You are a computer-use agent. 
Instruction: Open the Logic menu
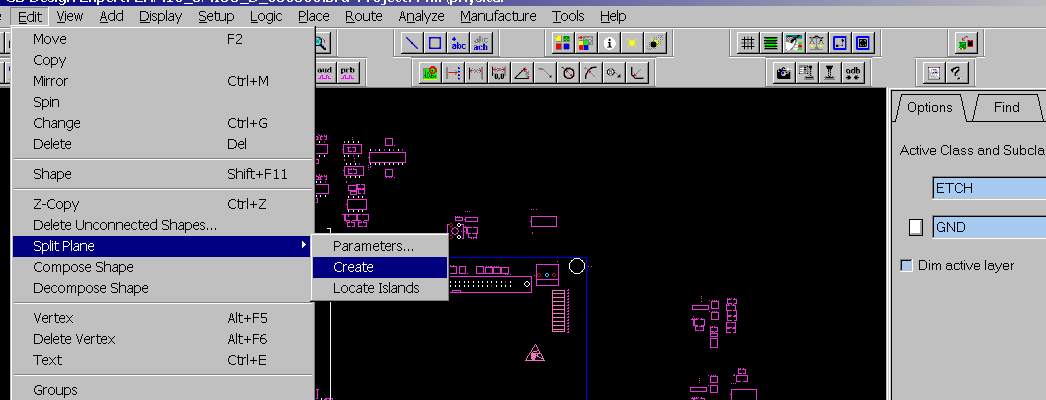point(266,16)
